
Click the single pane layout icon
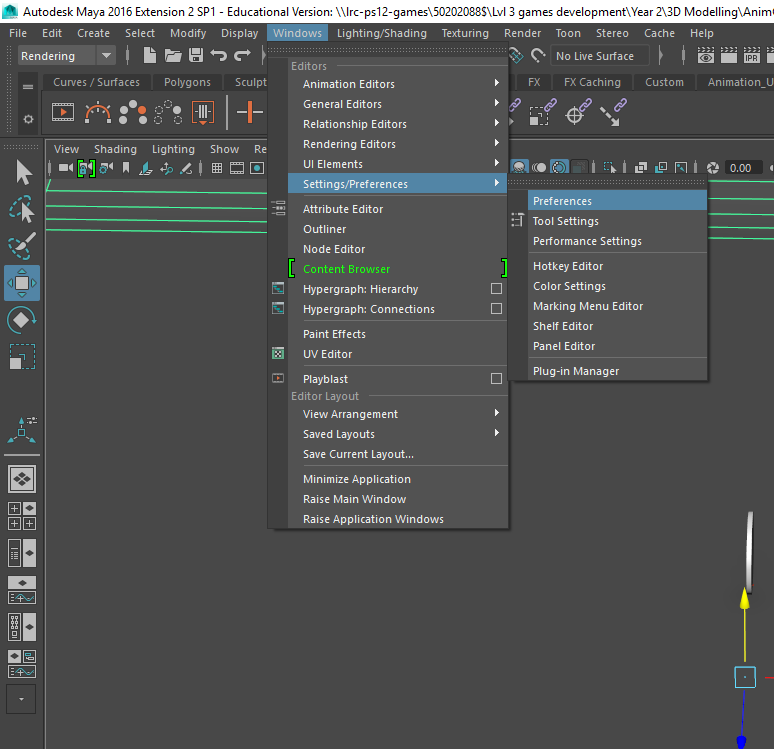pos(22,479)
